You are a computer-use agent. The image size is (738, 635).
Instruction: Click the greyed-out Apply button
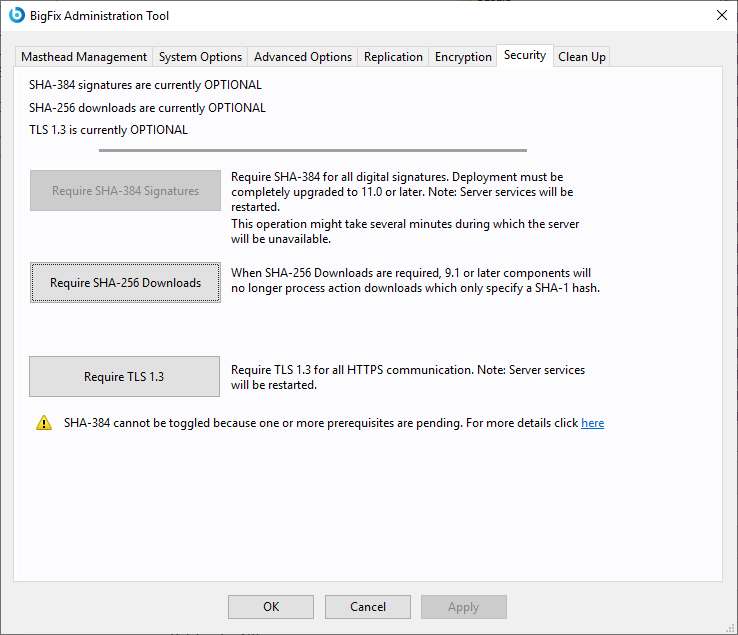pos(464,607)
